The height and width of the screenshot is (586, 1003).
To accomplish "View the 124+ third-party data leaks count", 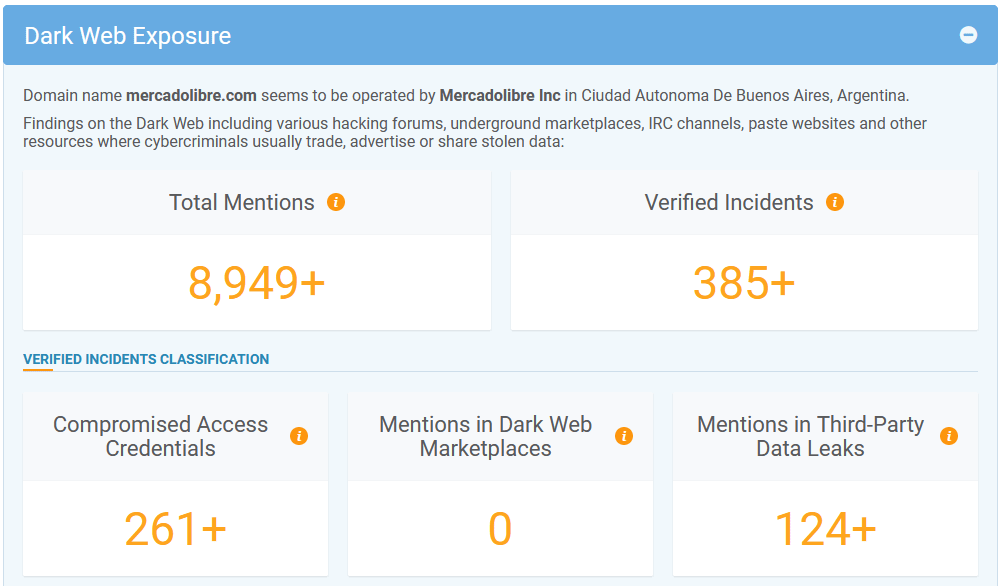I will pos(825,529).
